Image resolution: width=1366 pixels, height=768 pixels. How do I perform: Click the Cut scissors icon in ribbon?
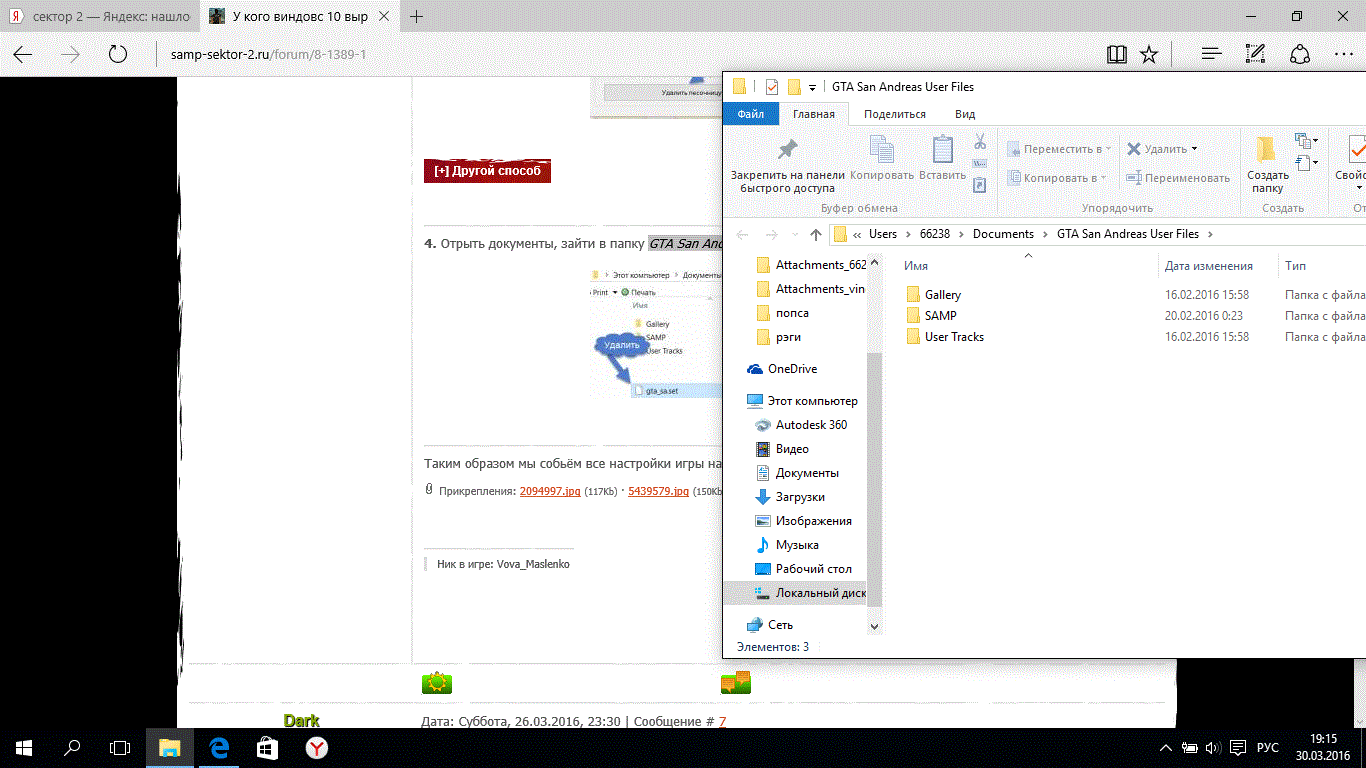coord(980,141)
